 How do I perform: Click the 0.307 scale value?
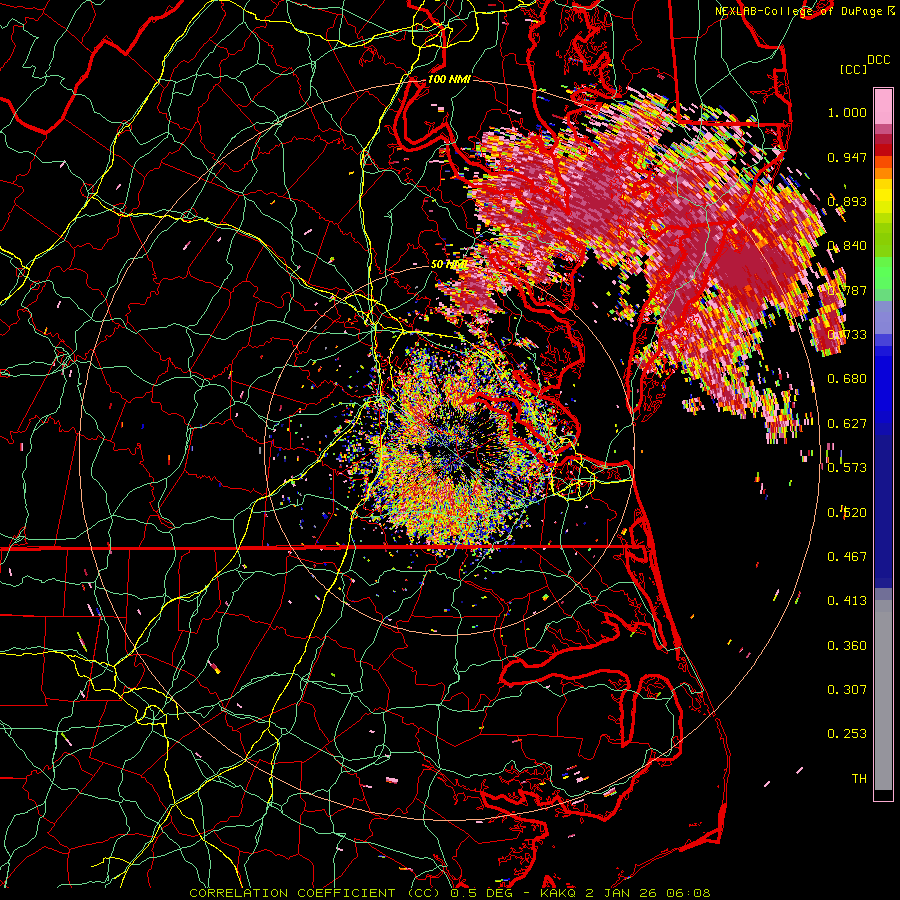(x=847, y=690)
